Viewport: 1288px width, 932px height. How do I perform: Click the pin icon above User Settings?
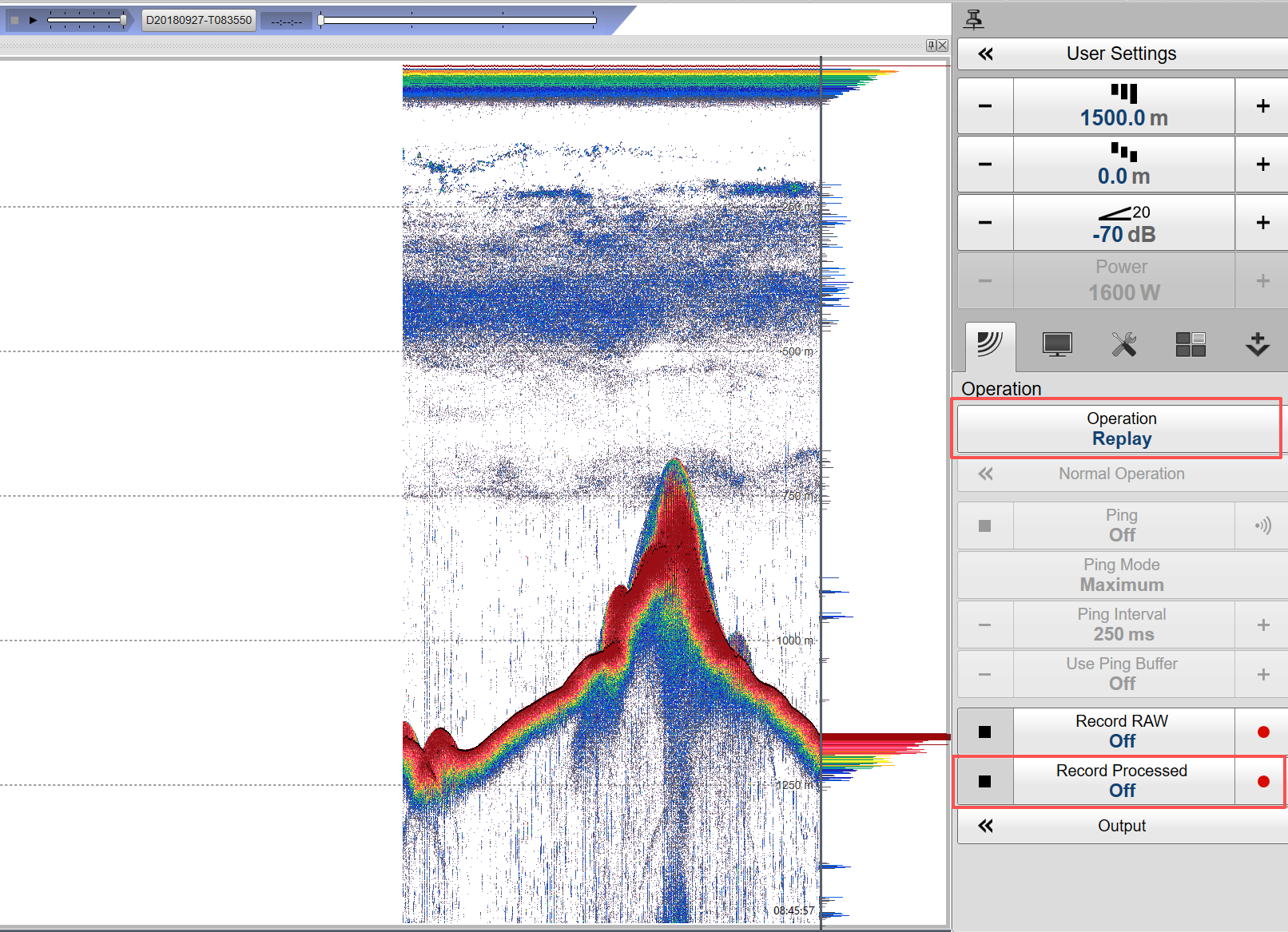974,19
